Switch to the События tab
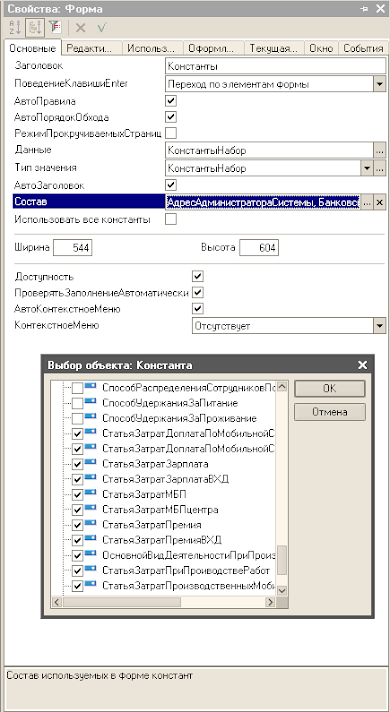The height and width of the screenshot is (712, 390). click(363, 48)
